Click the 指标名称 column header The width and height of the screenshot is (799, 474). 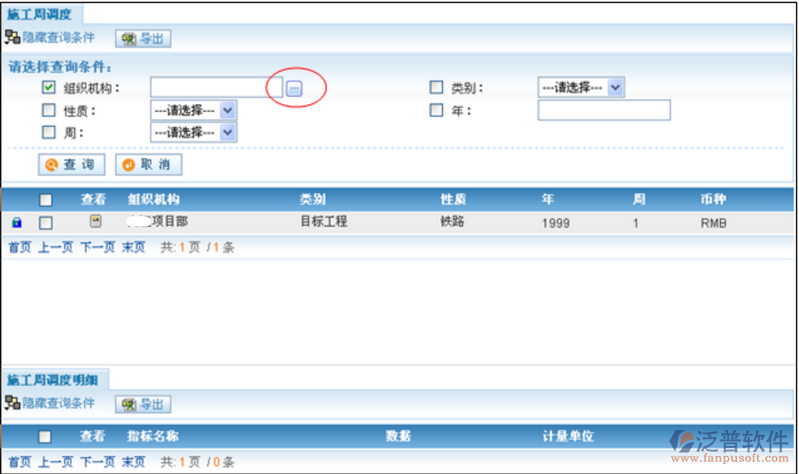tap(153, 436)
